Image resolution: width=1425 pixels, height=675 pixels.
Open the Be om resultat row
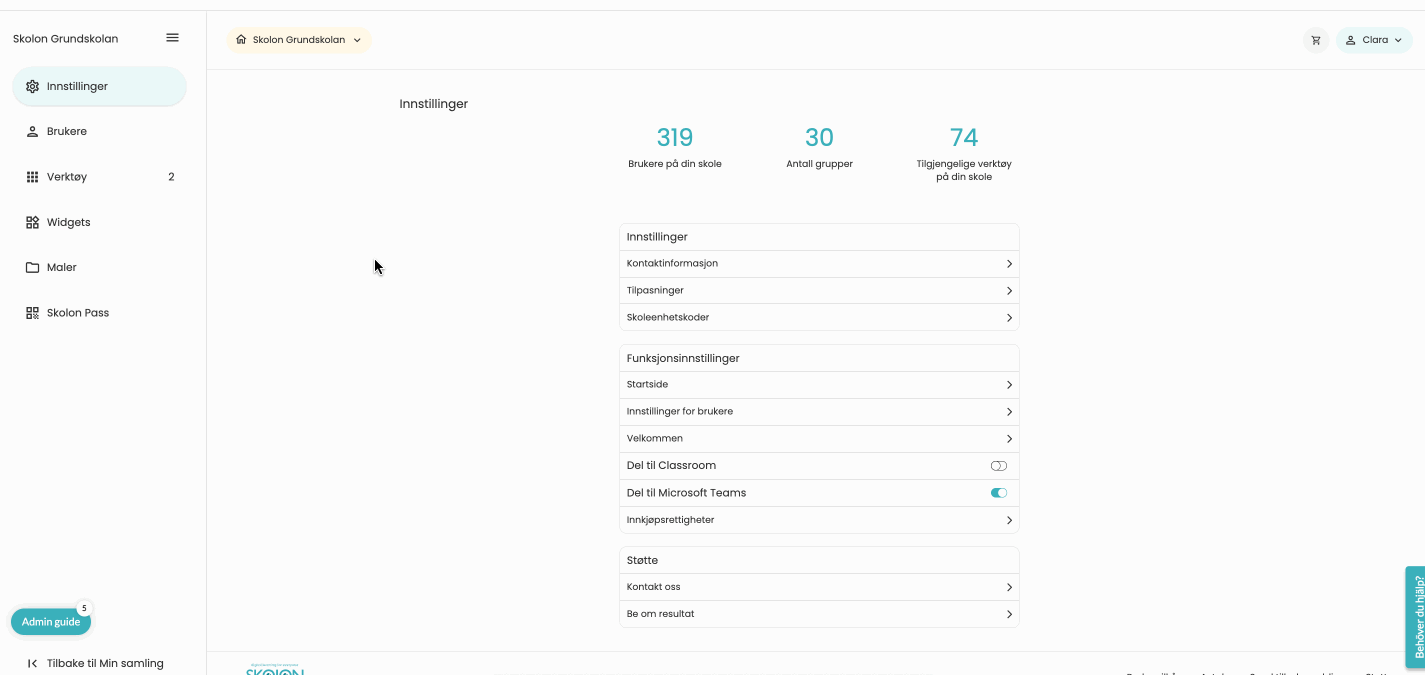click(819, 614)
